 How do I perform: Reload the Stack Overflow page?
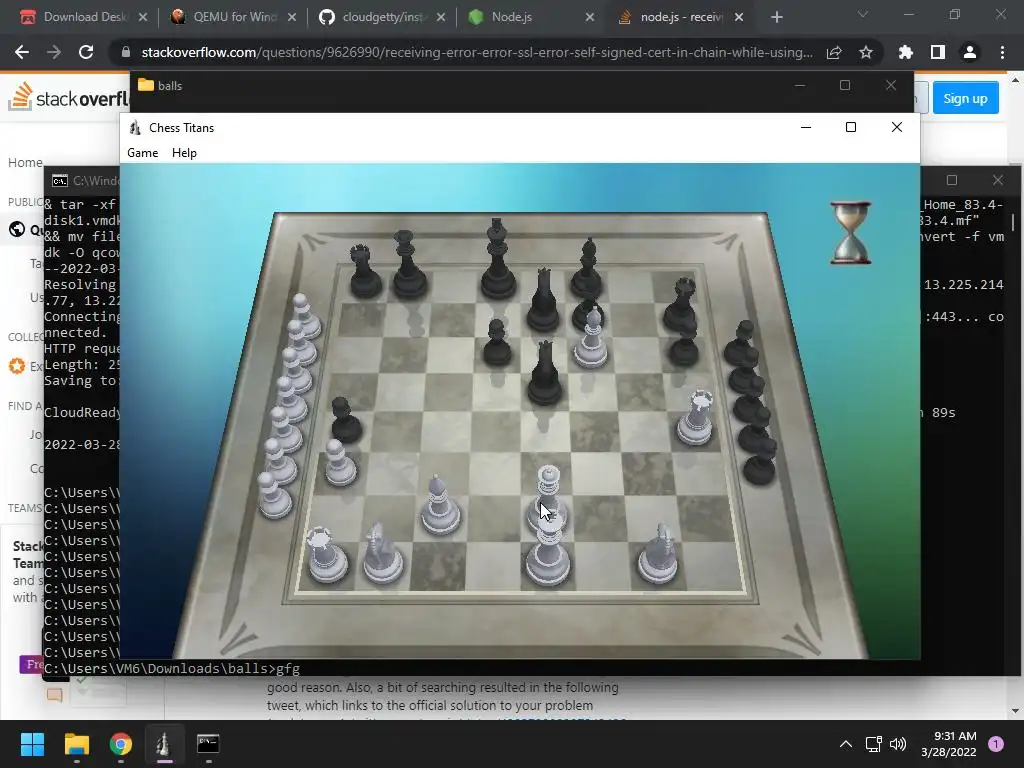coord(86,52)
